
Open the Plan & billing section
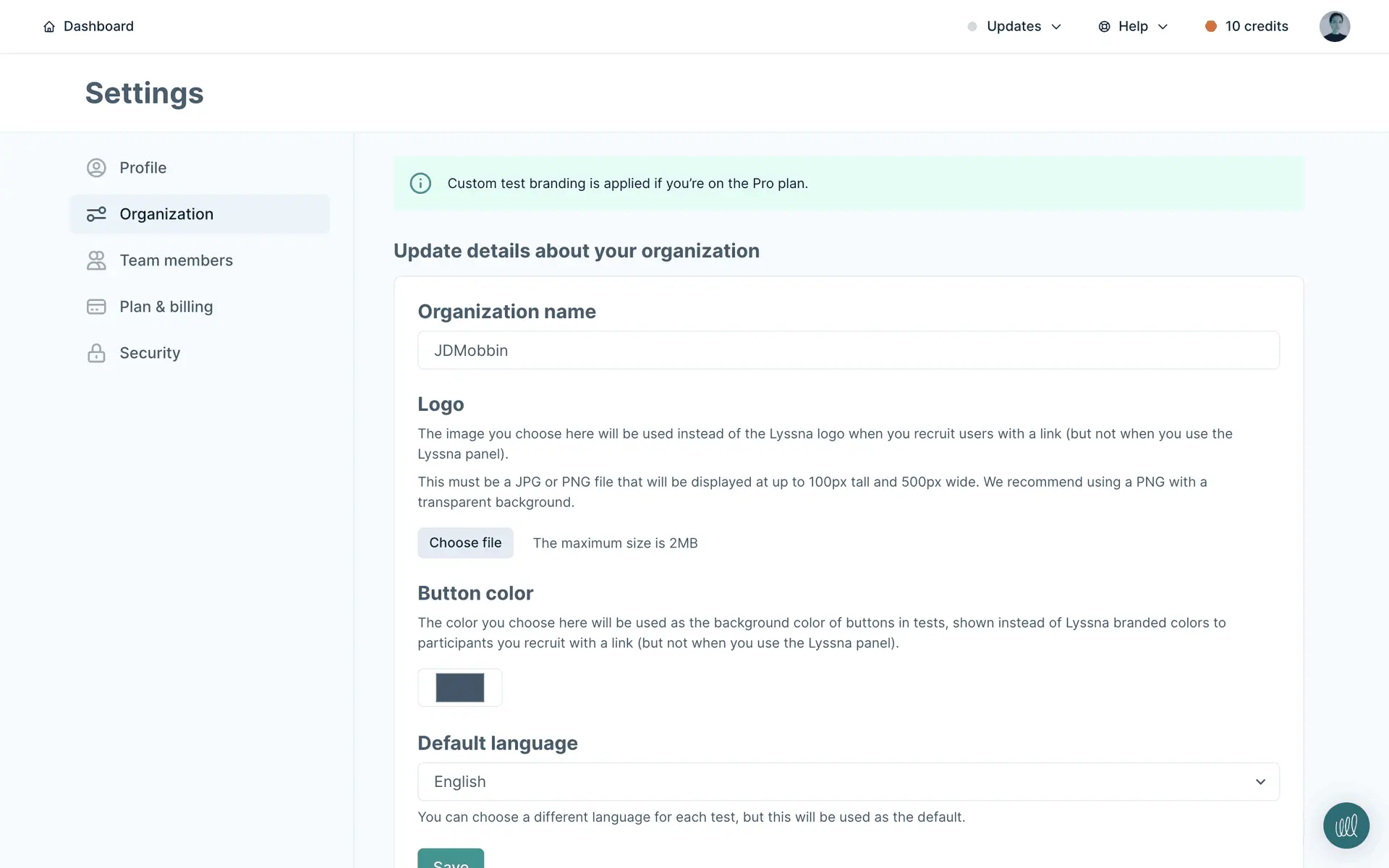(166, 307)
